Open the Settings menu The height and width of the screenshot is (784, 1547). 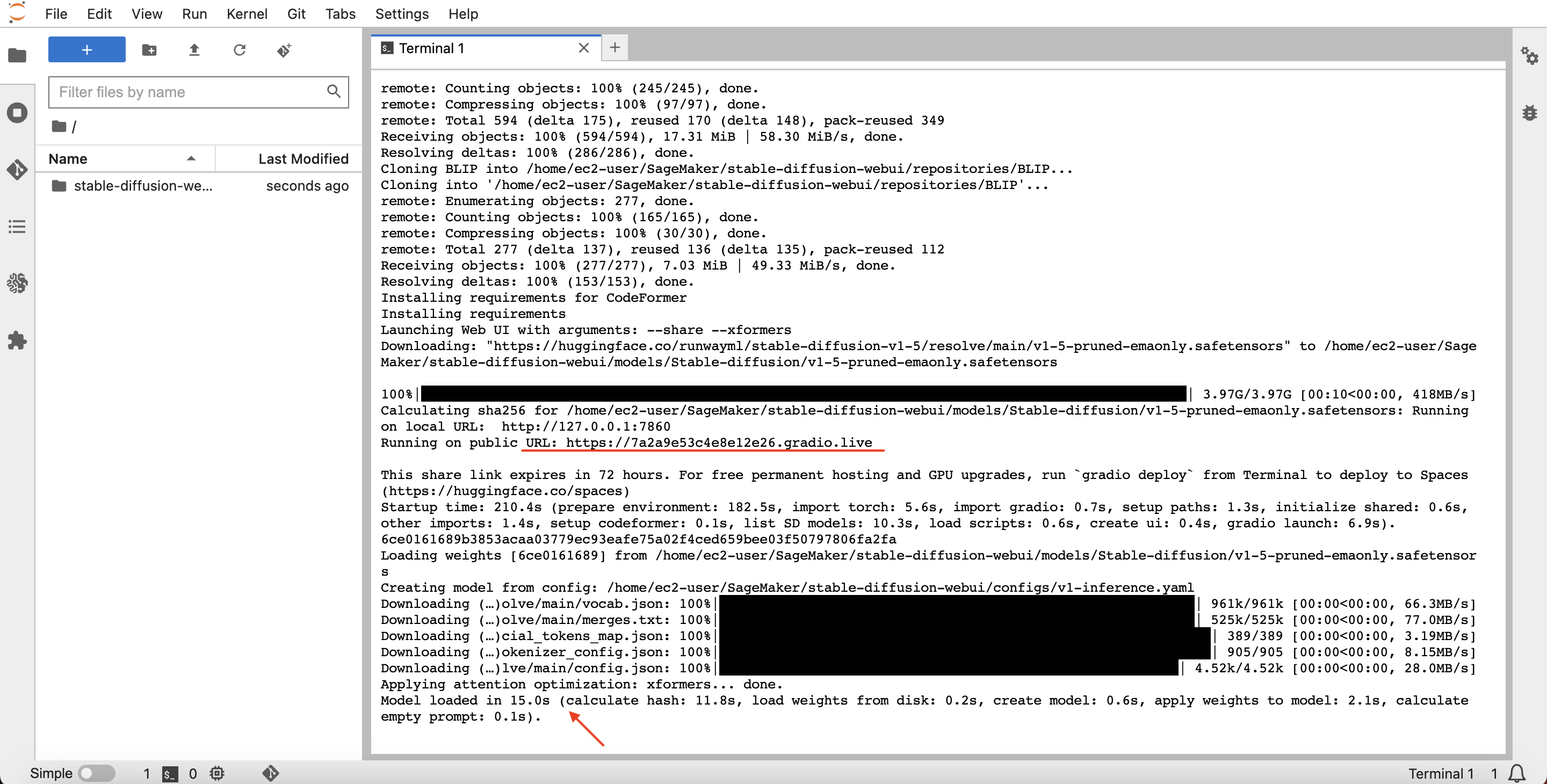point(401,14)
